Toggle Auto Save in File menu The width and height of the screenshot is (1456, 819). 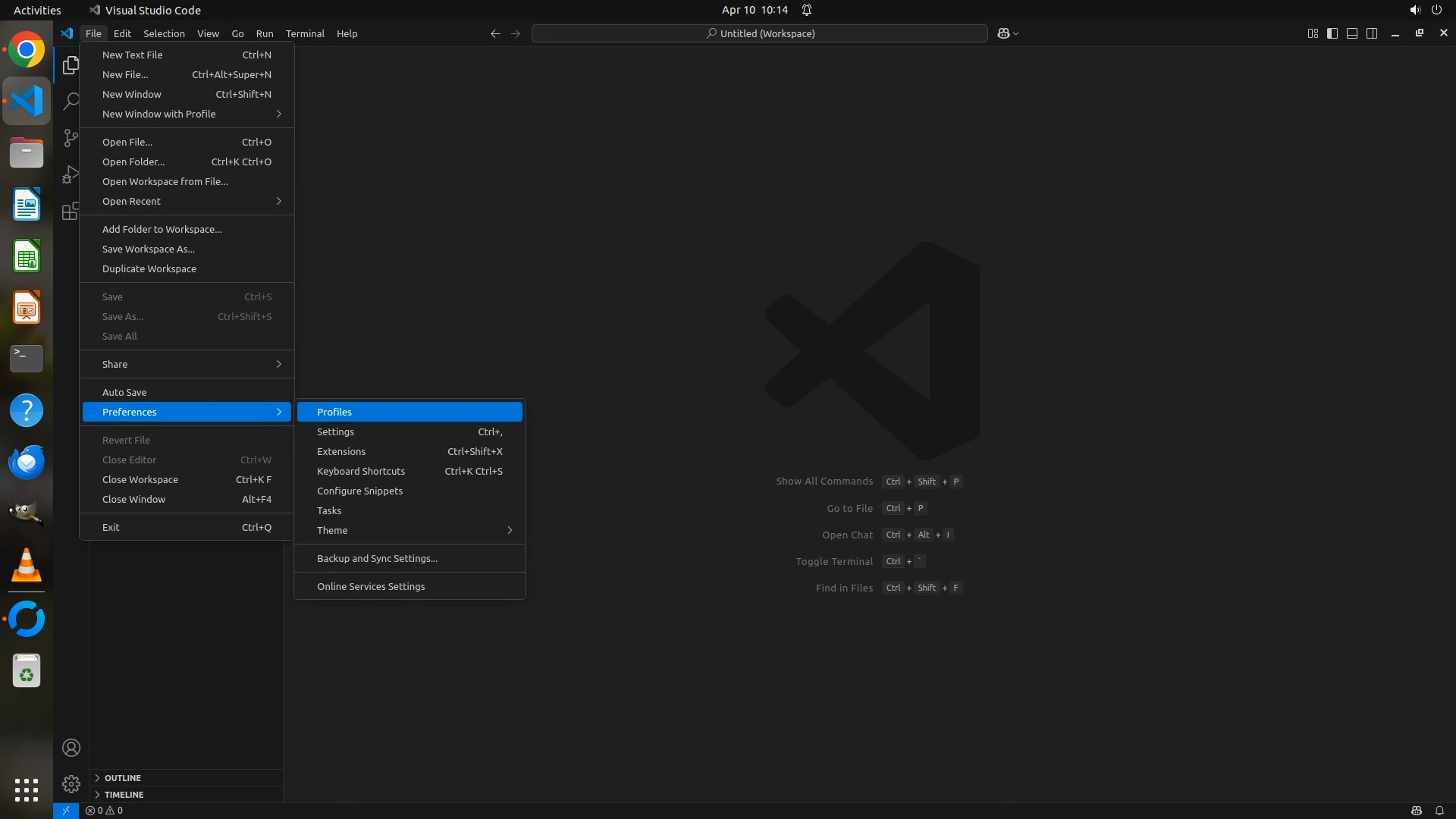click(x=124, y=392)
